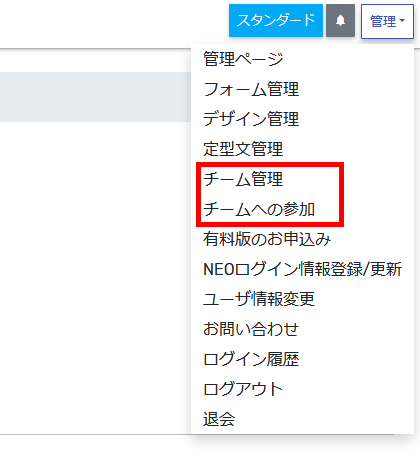Open チーム管理 in highlighted box
Viewport: 420px width, 471px height.
click(243, 179)
